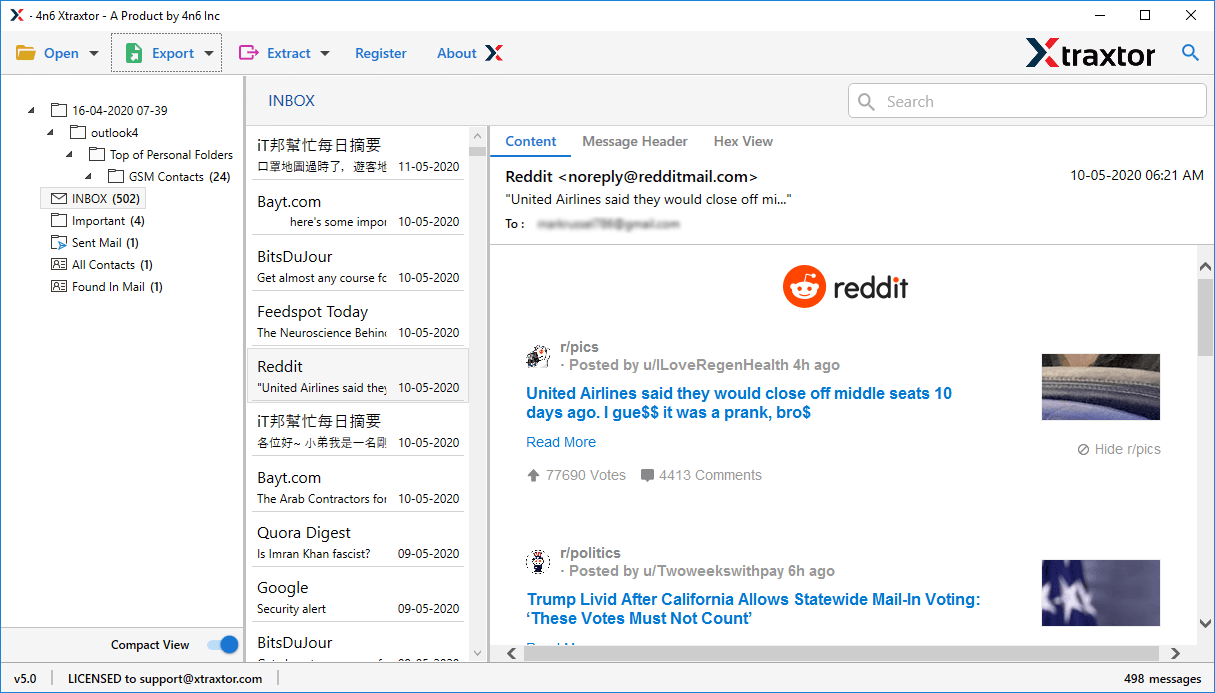Click inside the Search input field

click(x=1040, y=101)
